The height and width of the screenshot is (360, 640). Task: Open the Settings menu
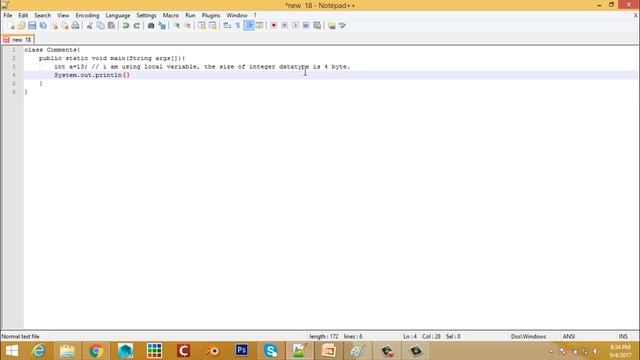pos(146,15)
